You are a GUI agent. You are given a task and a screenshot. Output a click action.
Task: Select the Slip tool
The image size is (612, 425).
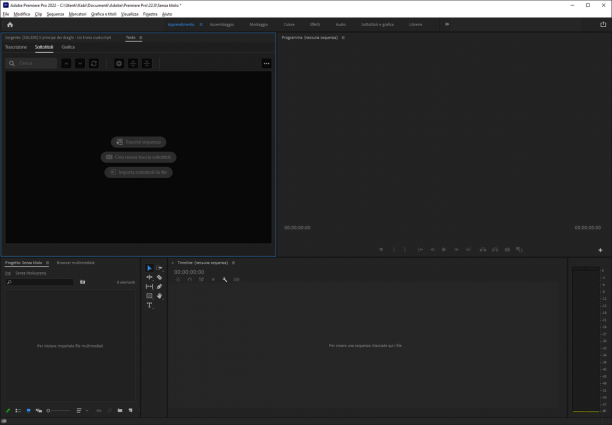click(x=149, y=286)
